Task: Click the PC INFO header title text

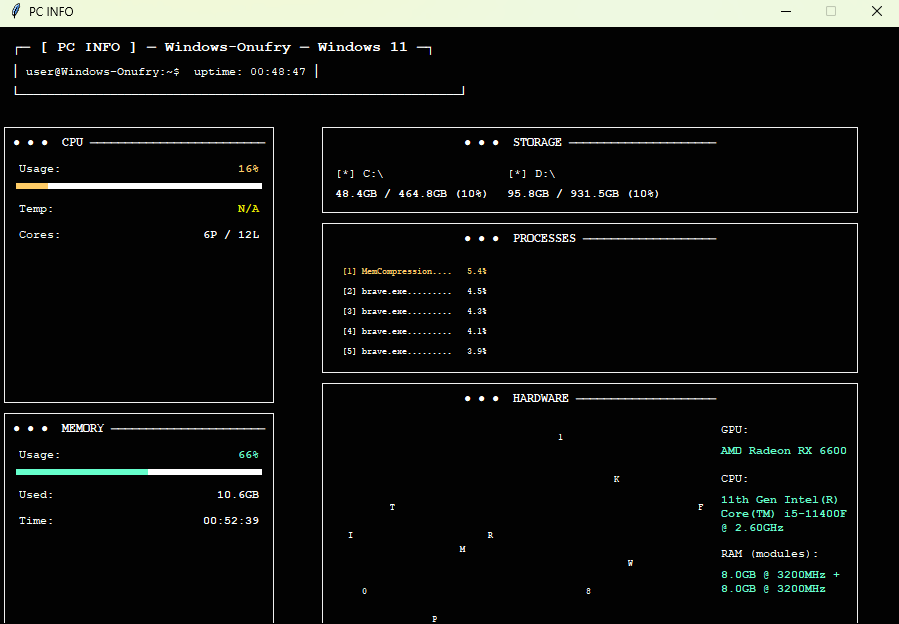Action: 88,47
